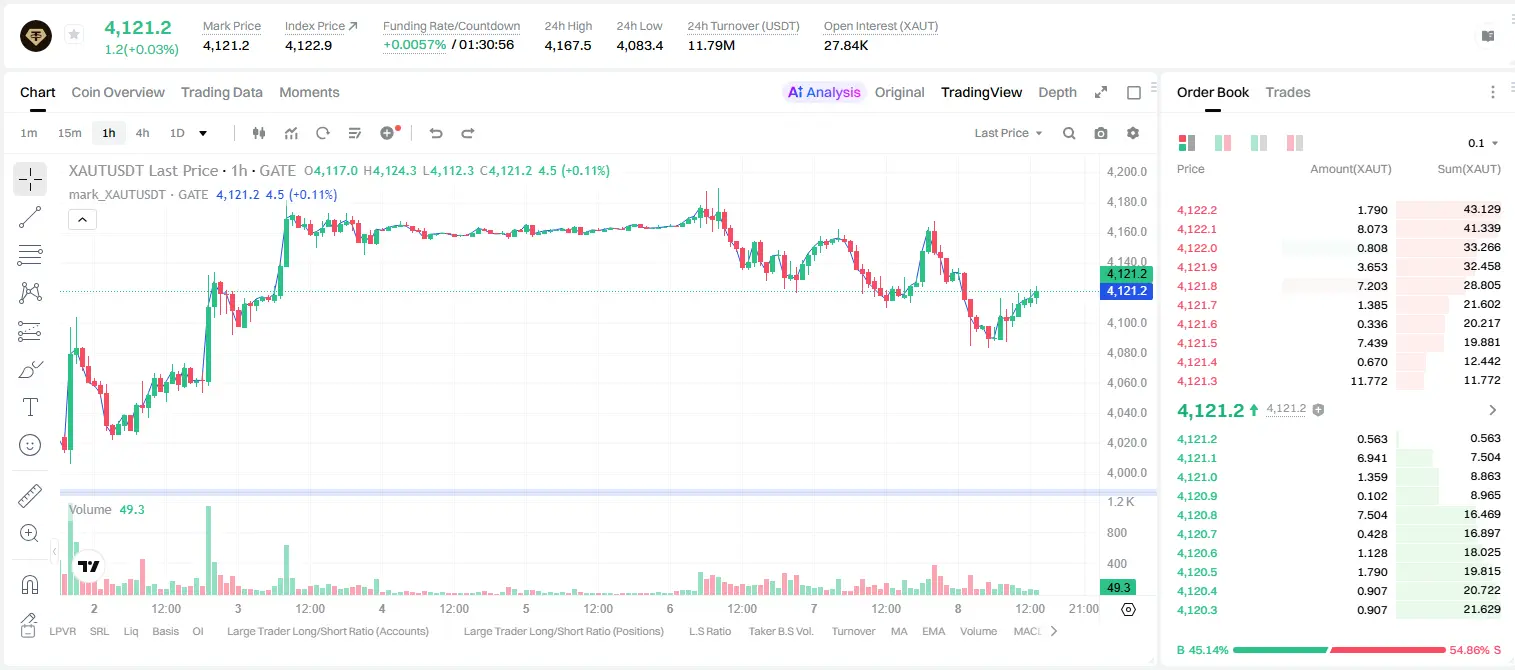Open the Coin Overview tab

pyautogui.click(x=118, y=92)
